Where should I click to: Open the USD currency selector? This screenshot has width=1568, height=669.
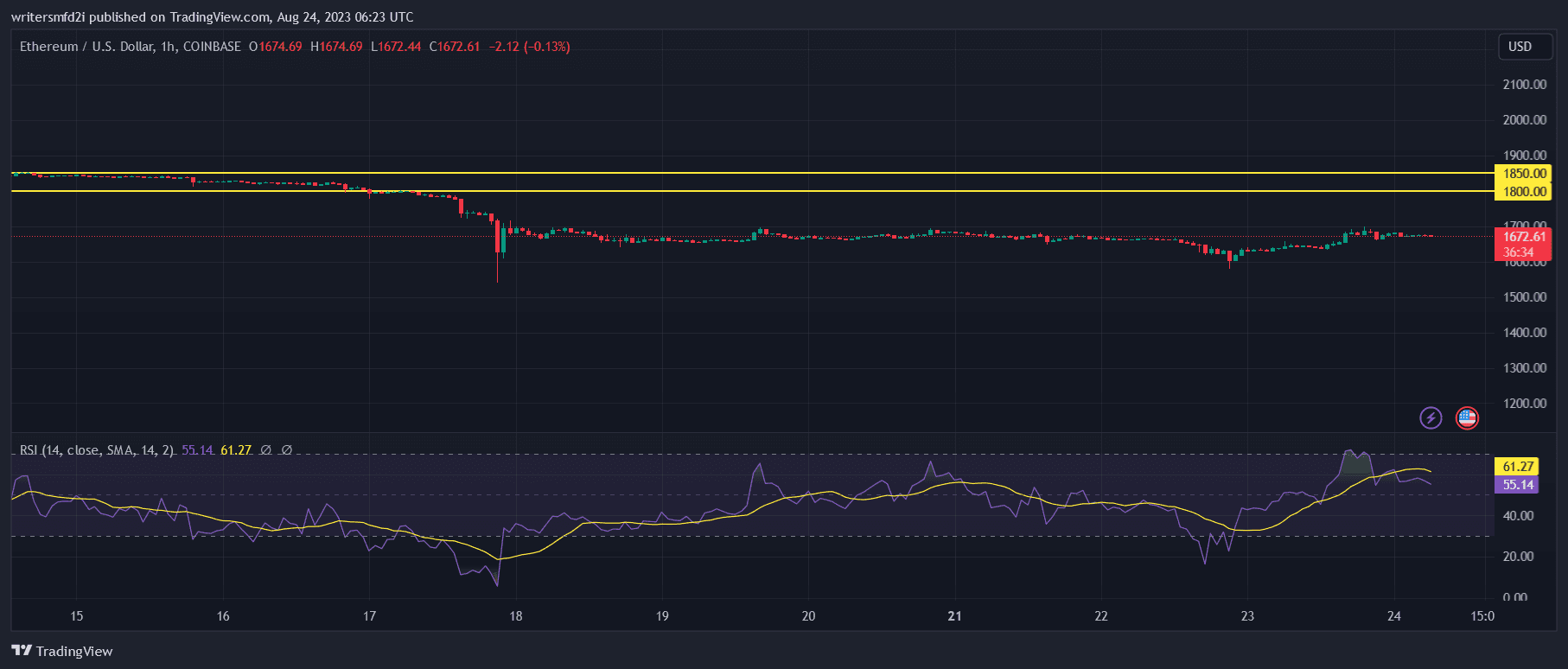[x=1520, y=47]
